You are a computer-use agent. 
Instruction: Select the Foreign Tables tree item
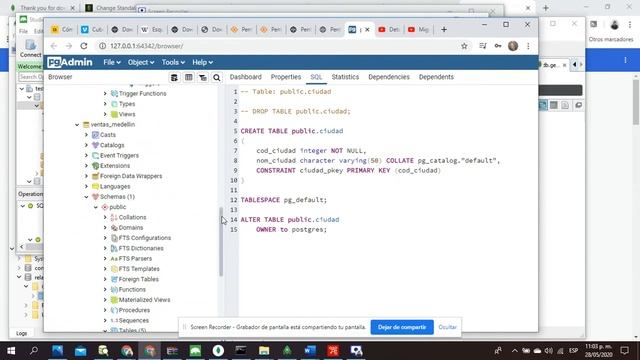coord(139,279)
